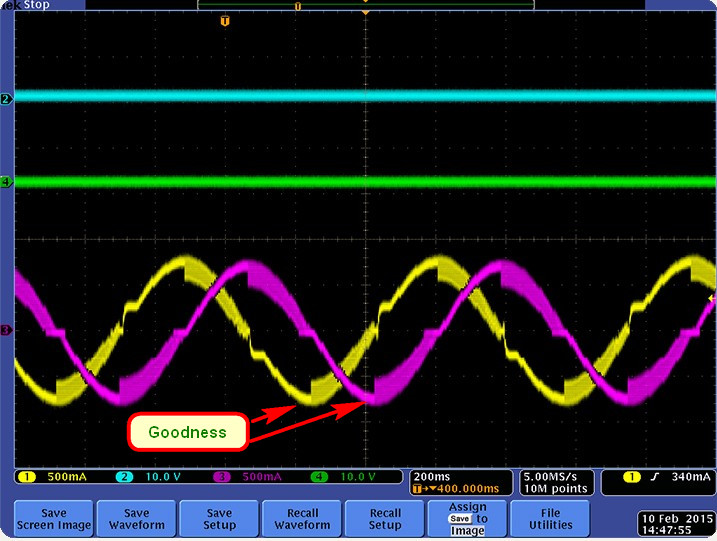The height and width of the screenshot is (541, 717).
Task: Select the green channel 4 badge in readout
Action: pyautogui.click(x=319, y=477)
